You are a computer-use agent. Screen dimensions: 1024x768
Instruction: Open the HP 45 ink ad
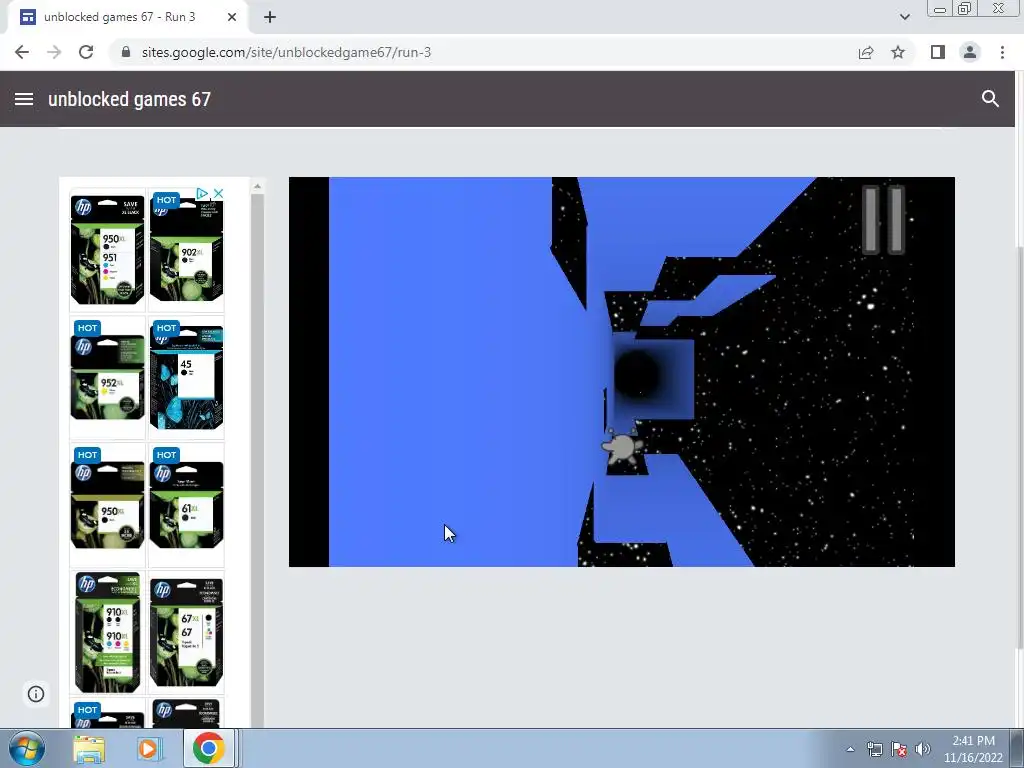pyautogui.click(x=187, y=376)
